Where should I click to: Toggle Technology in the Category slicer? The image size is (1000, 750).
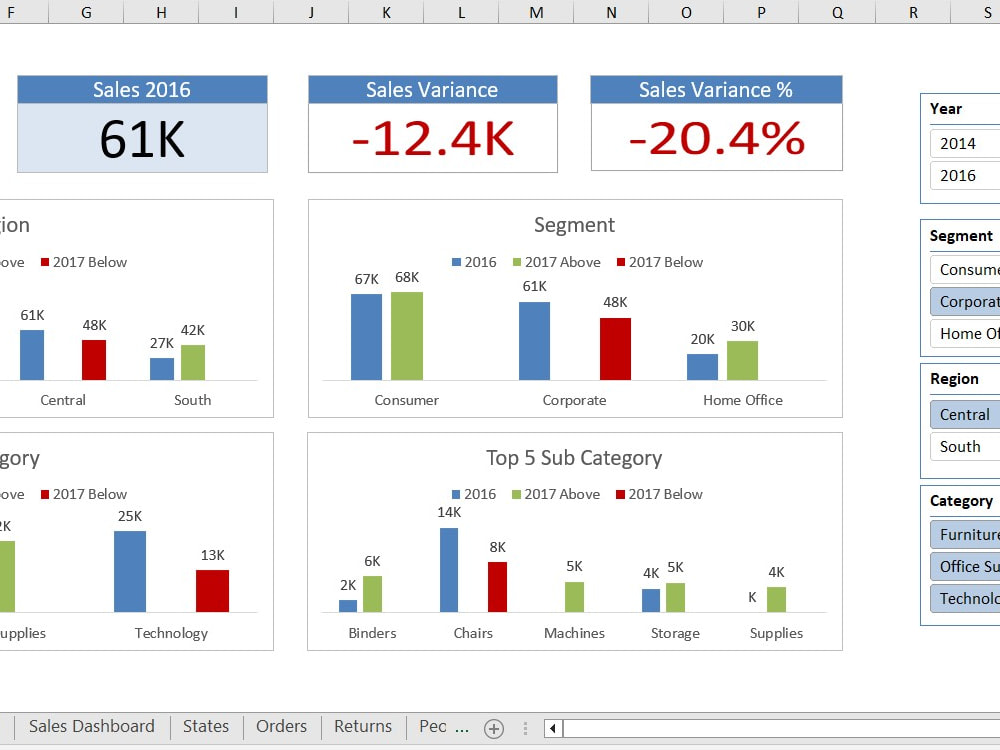point(965,598)
